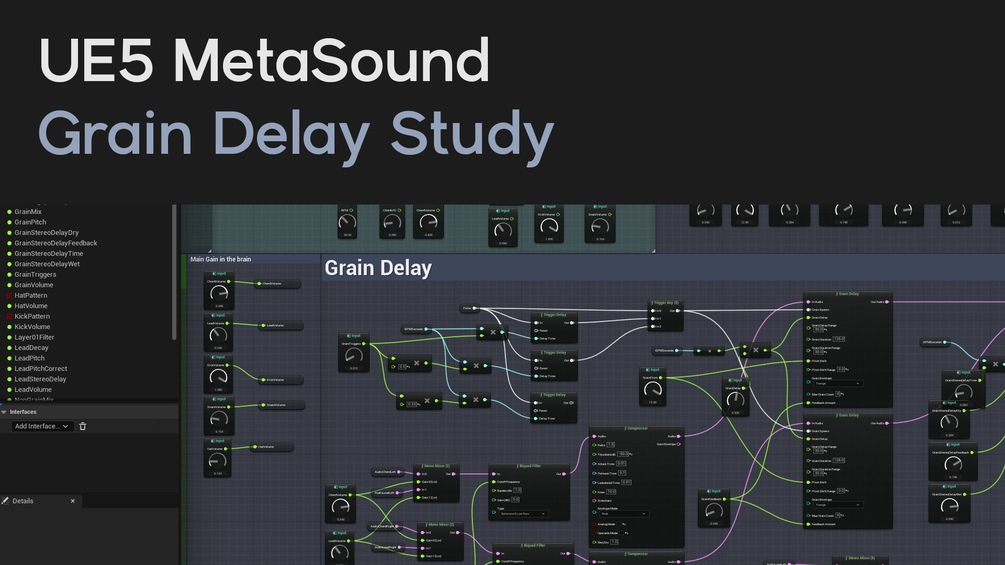Click the GrainTriggers input node icon
Viewport: 1005px width, 565px height.
coord(348,336)
